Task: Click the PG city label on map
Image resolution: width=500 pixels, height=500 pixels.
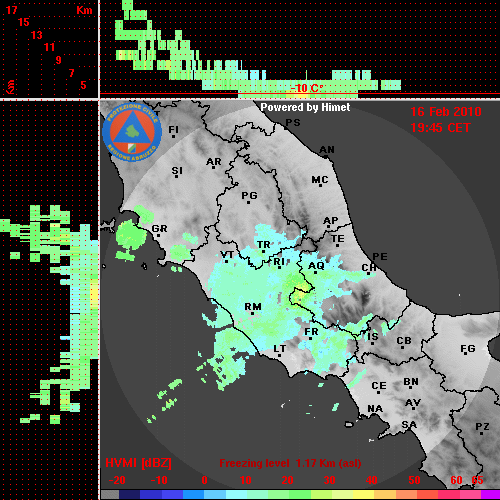Action: coord(249,195)
